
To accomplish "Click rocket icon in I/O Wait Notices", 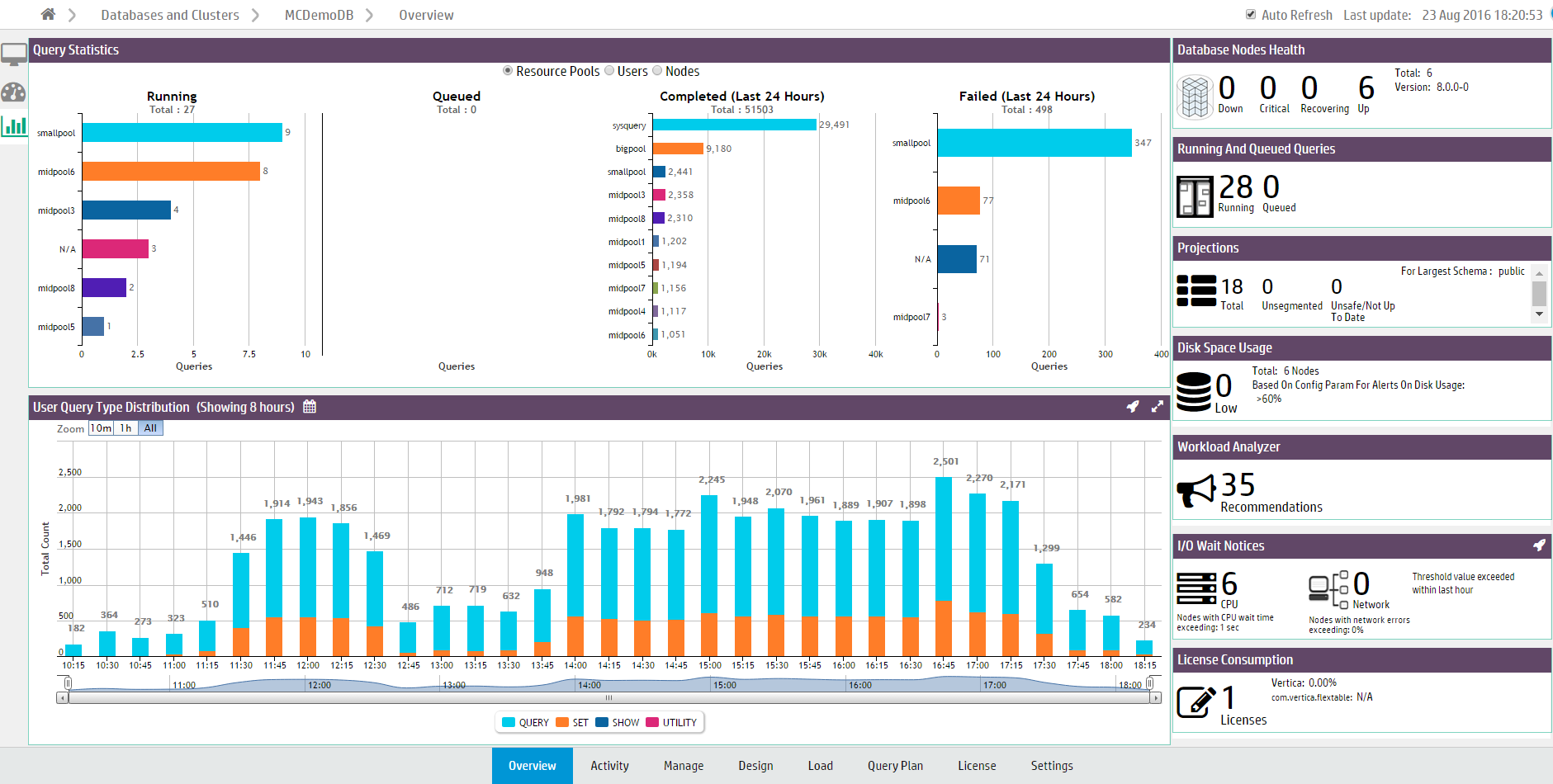I will [x=1539, y=545].
